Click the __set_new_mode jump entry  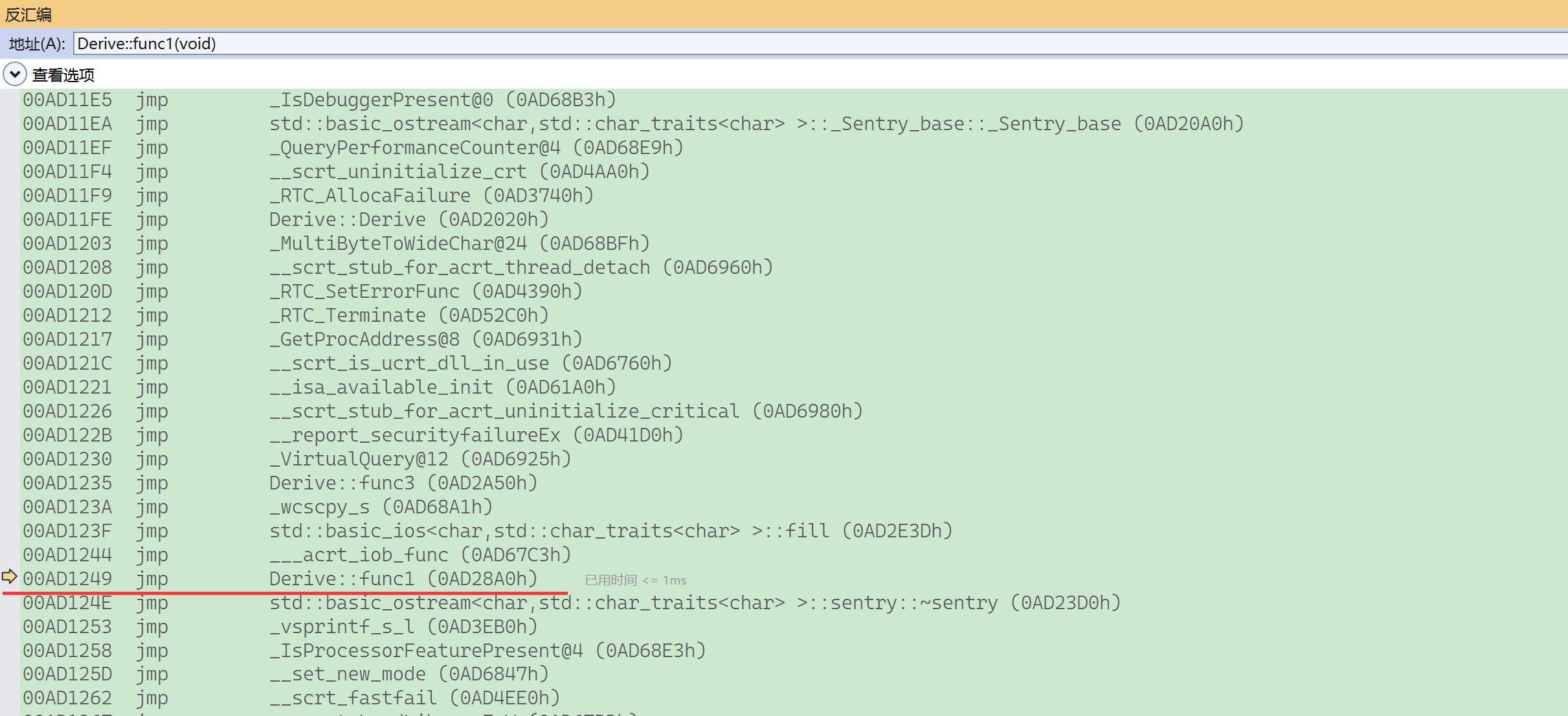[x=409, y=674]
